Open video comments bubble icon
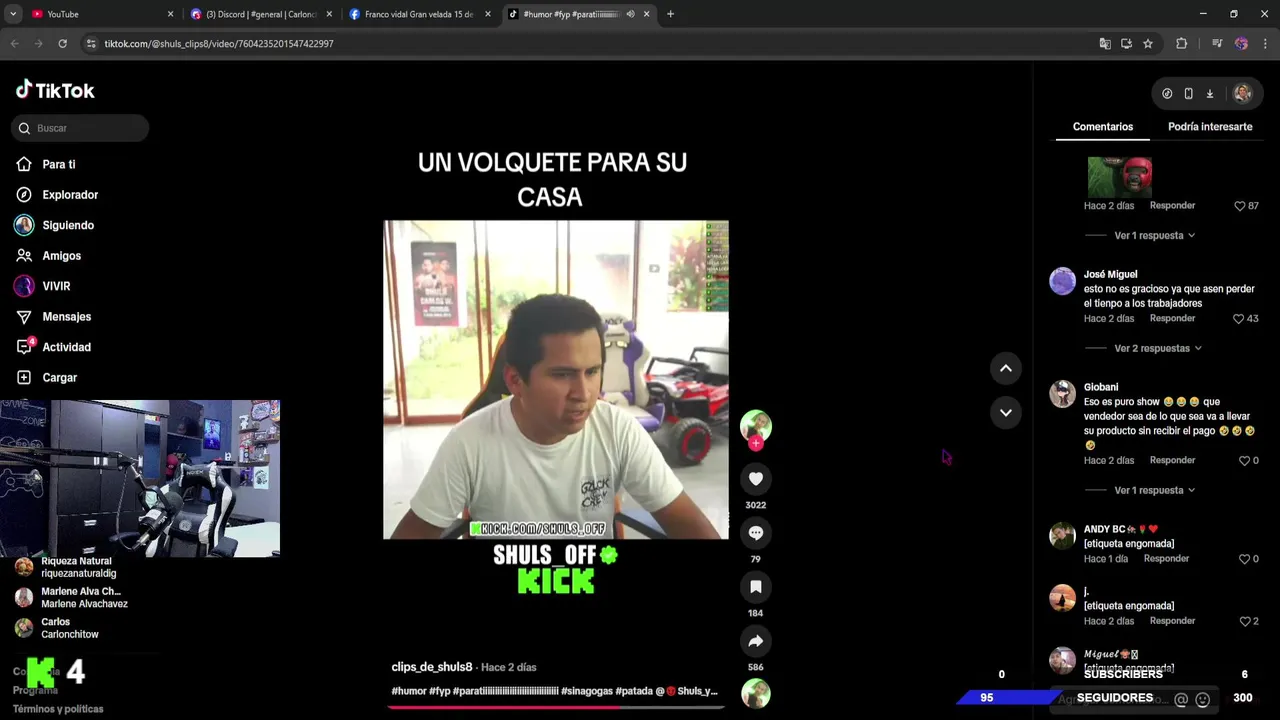 click(756, 533)
